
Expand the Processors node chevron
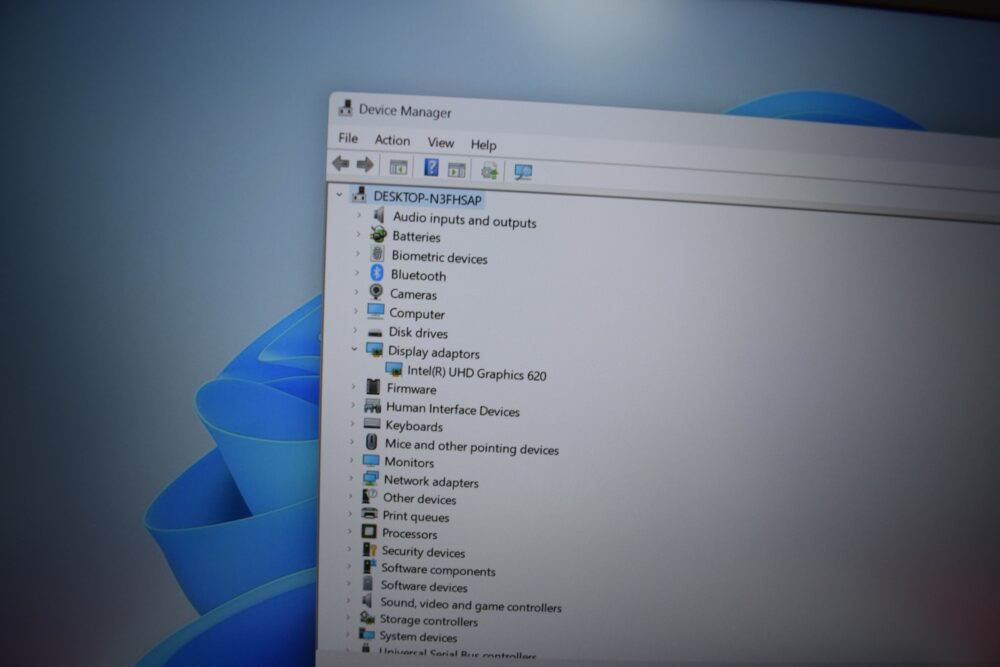tap(349, 531)
